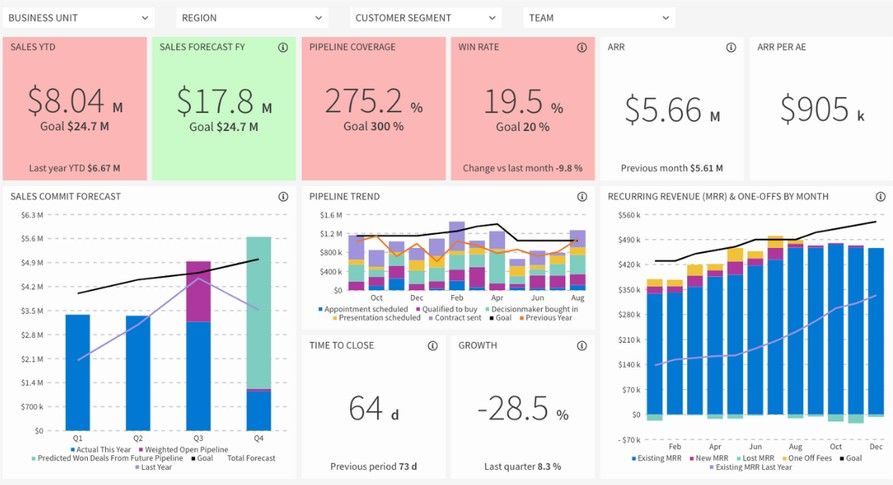This screenshot has height=485, width=893.
Task: Show info for Win Rate card
Action: pyautogui.click(x=581, y=47)
